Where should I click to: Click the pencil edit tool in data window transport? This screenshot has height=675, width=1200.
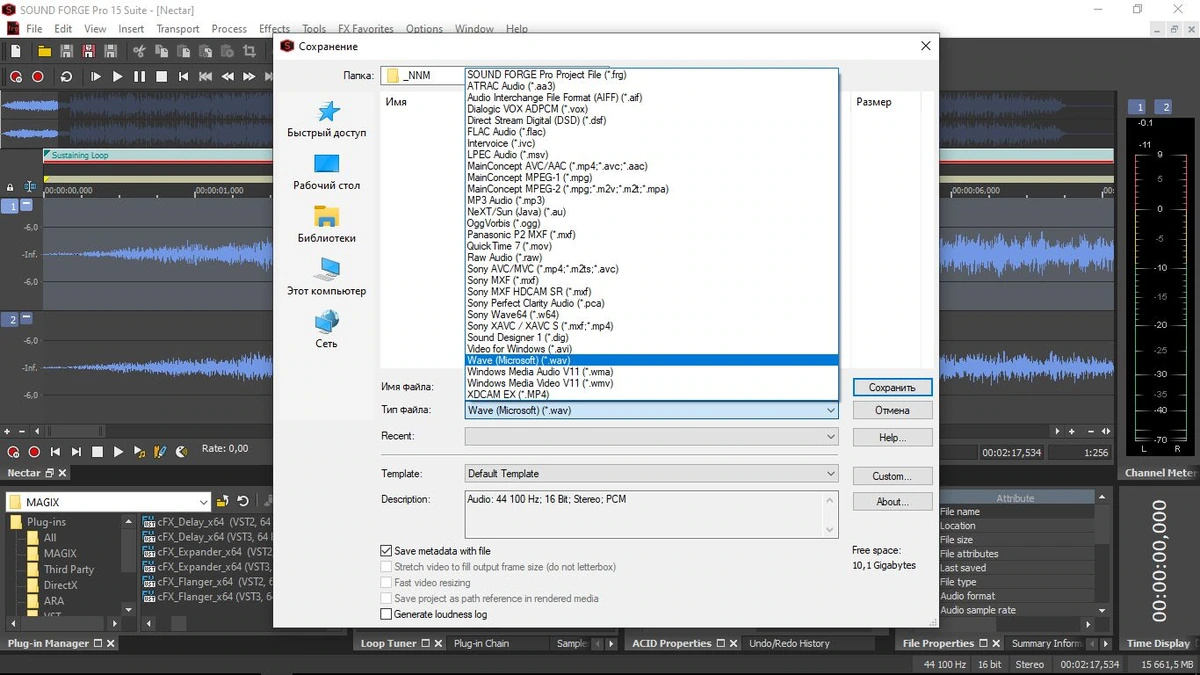160,452
